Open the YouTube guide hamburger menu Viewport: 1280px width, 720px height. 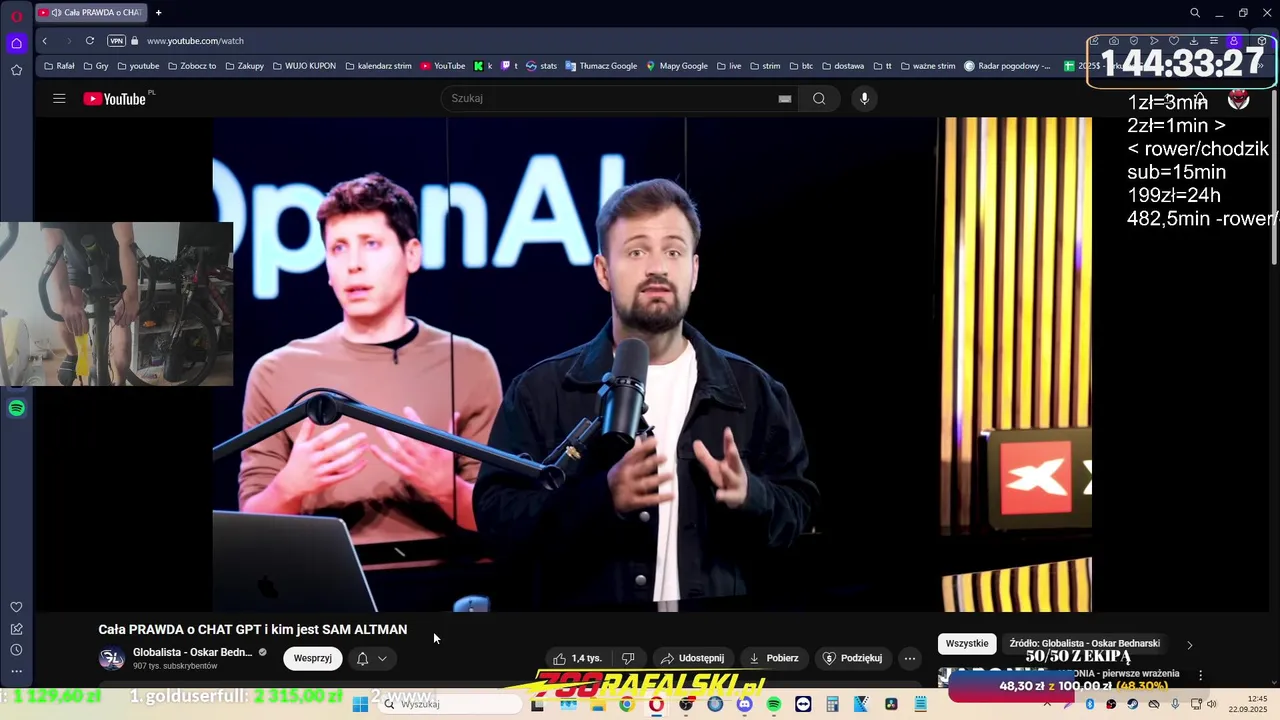point(59,98)
